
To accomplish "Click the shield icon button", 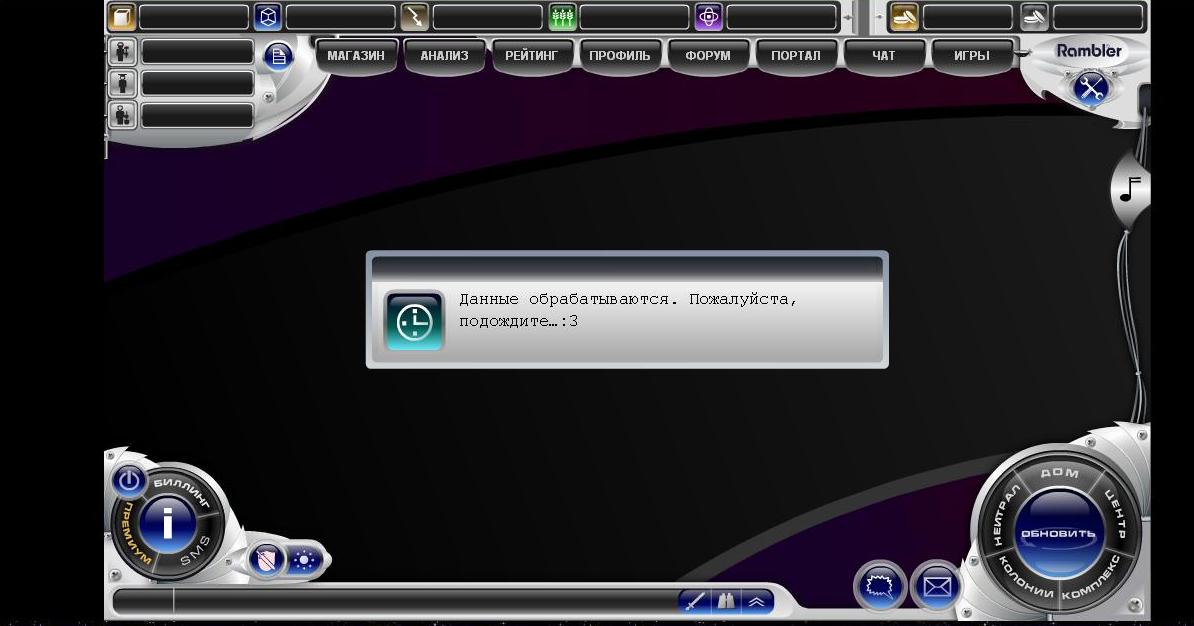I will (x=266, y=560).
